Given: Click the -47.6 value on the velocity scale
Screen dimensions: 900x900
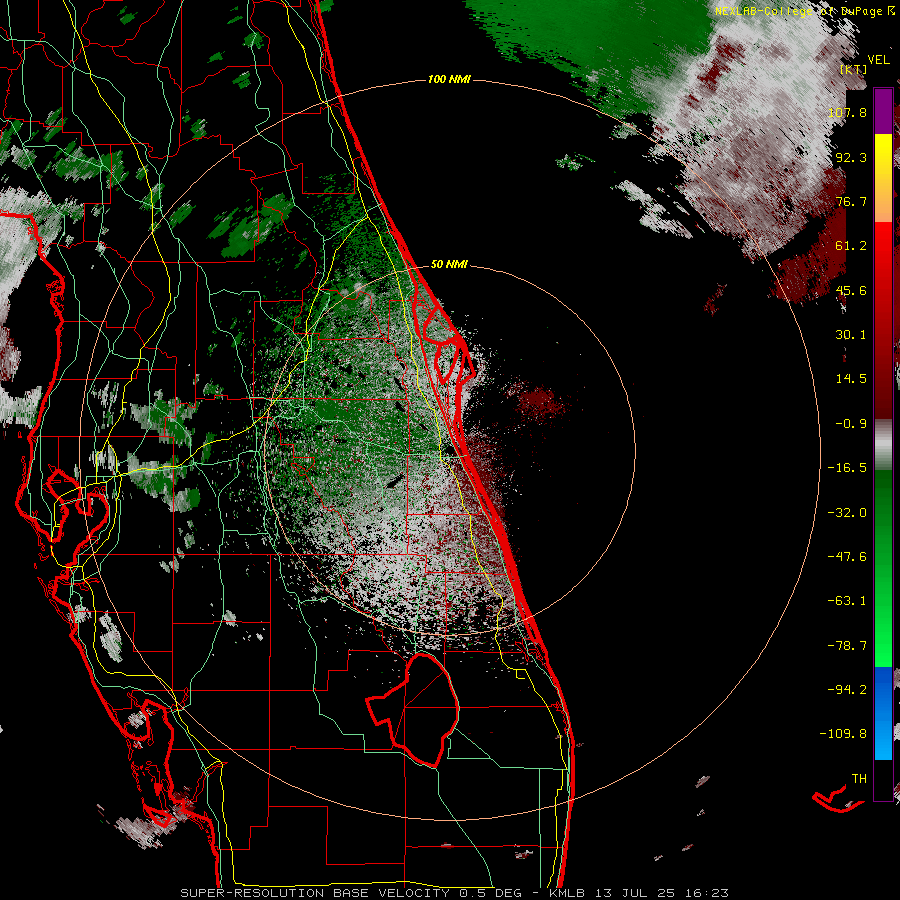Looking at the screenshot, I should (847, 557).
